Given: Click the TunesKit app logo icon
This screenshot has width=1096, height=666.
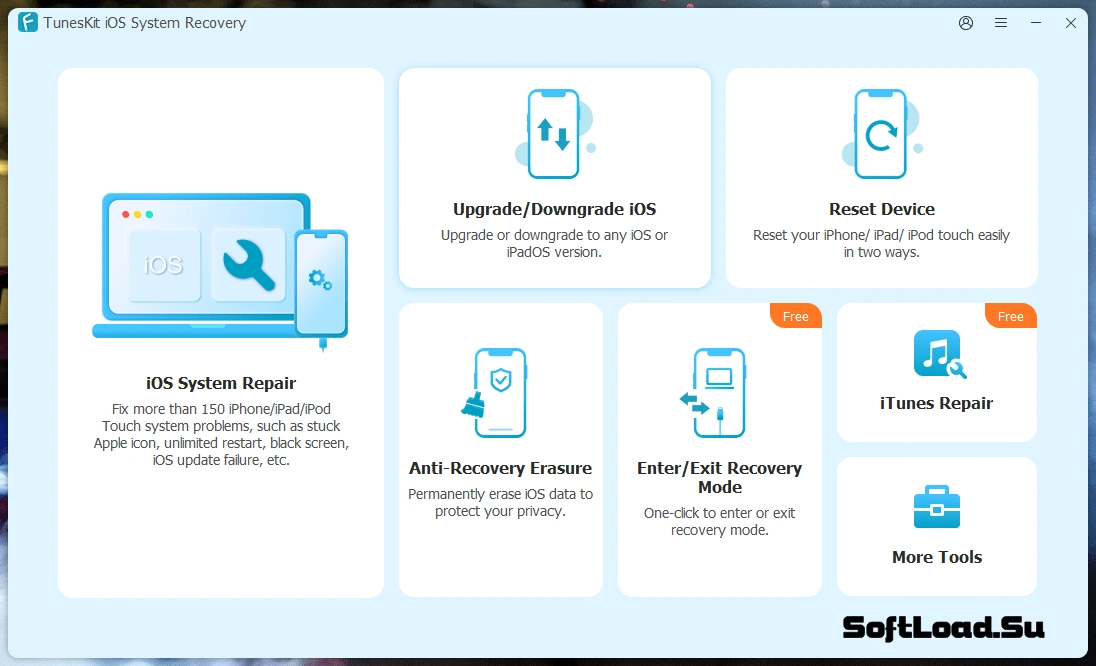Looking at the screenshot, I should [x=27, y=22].
